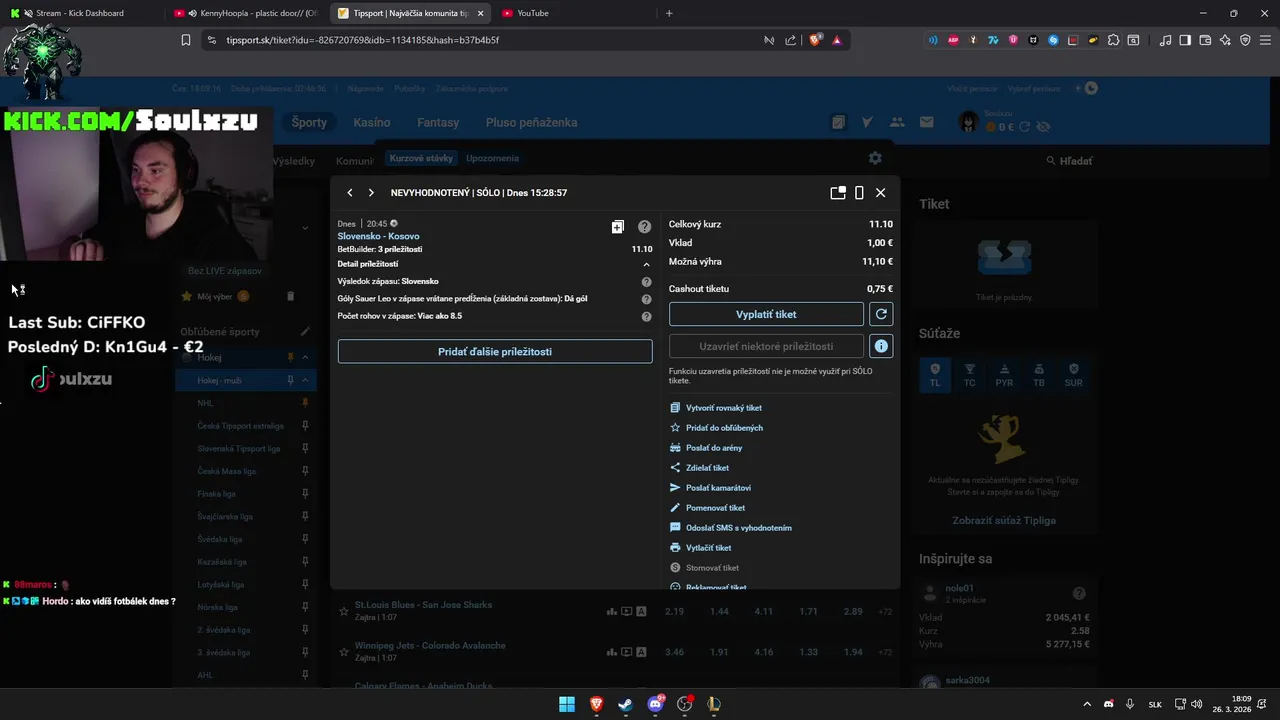Select the TL competition tab
Image resolution: width=1280 pixels, height=720 pixels.
(x=935, y=375)
